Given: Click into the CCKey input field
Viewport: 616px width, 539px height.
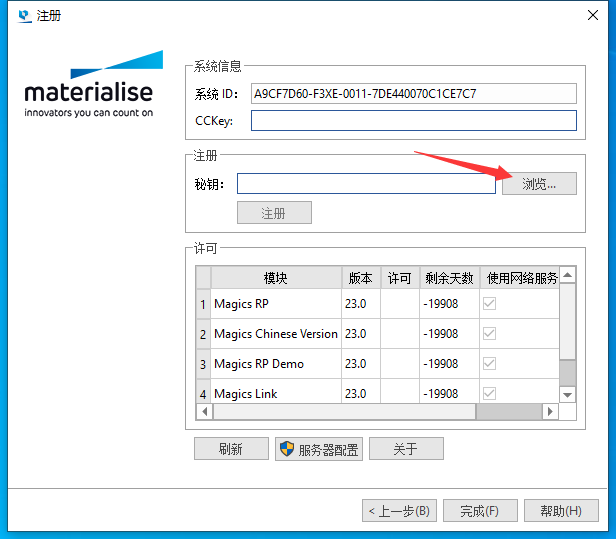Looking at the screenshot, I should pos(414,120).
